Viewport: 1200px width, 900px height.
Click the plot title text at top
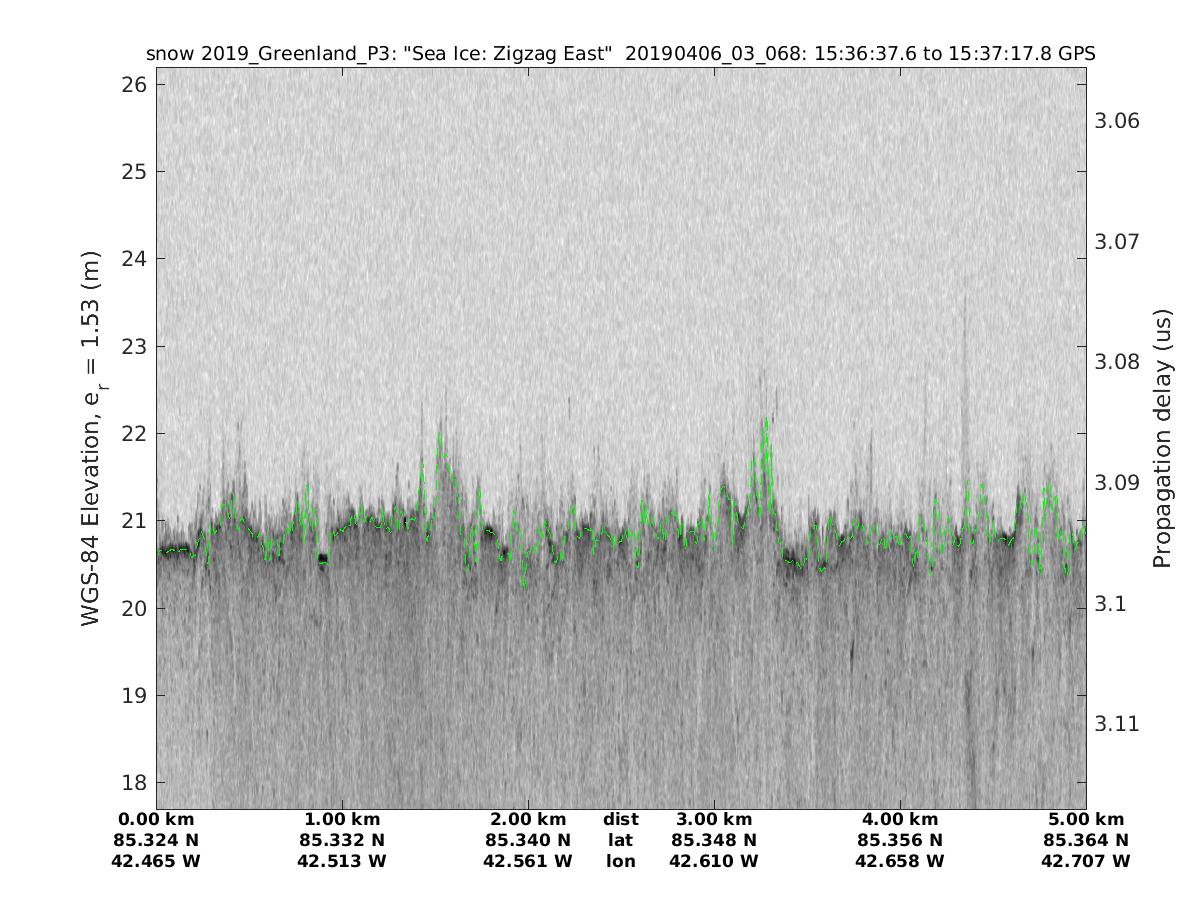(620, 53)
